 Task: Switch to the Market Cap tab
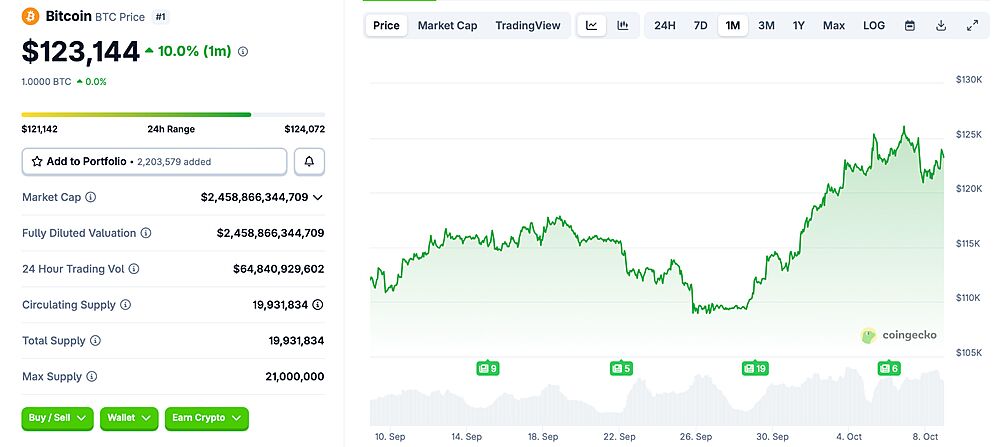[x=447, y=25]
